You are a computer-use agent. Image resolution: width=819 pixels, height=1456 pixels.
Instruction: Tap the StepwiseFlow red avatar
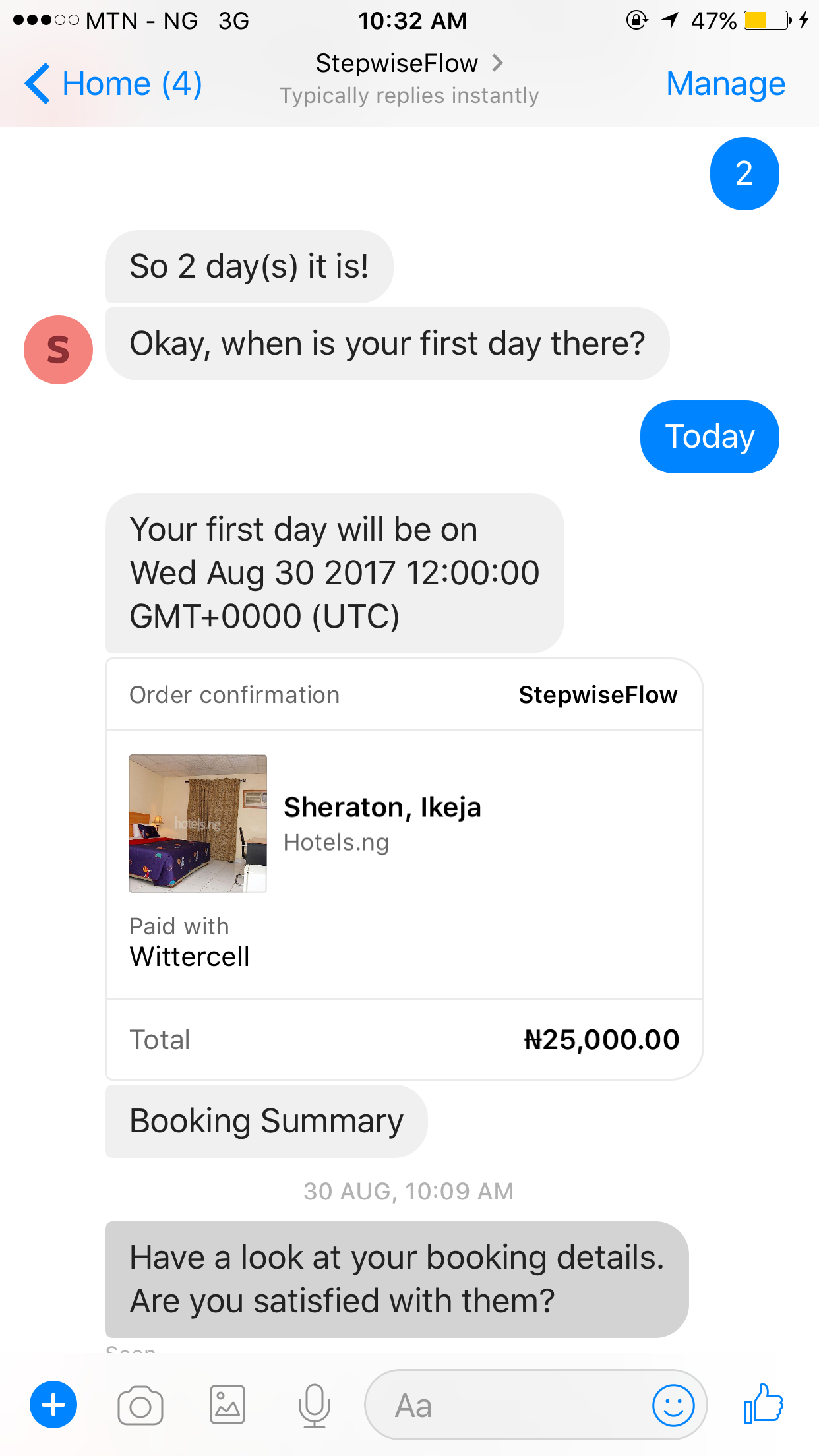tap(58, 349)
